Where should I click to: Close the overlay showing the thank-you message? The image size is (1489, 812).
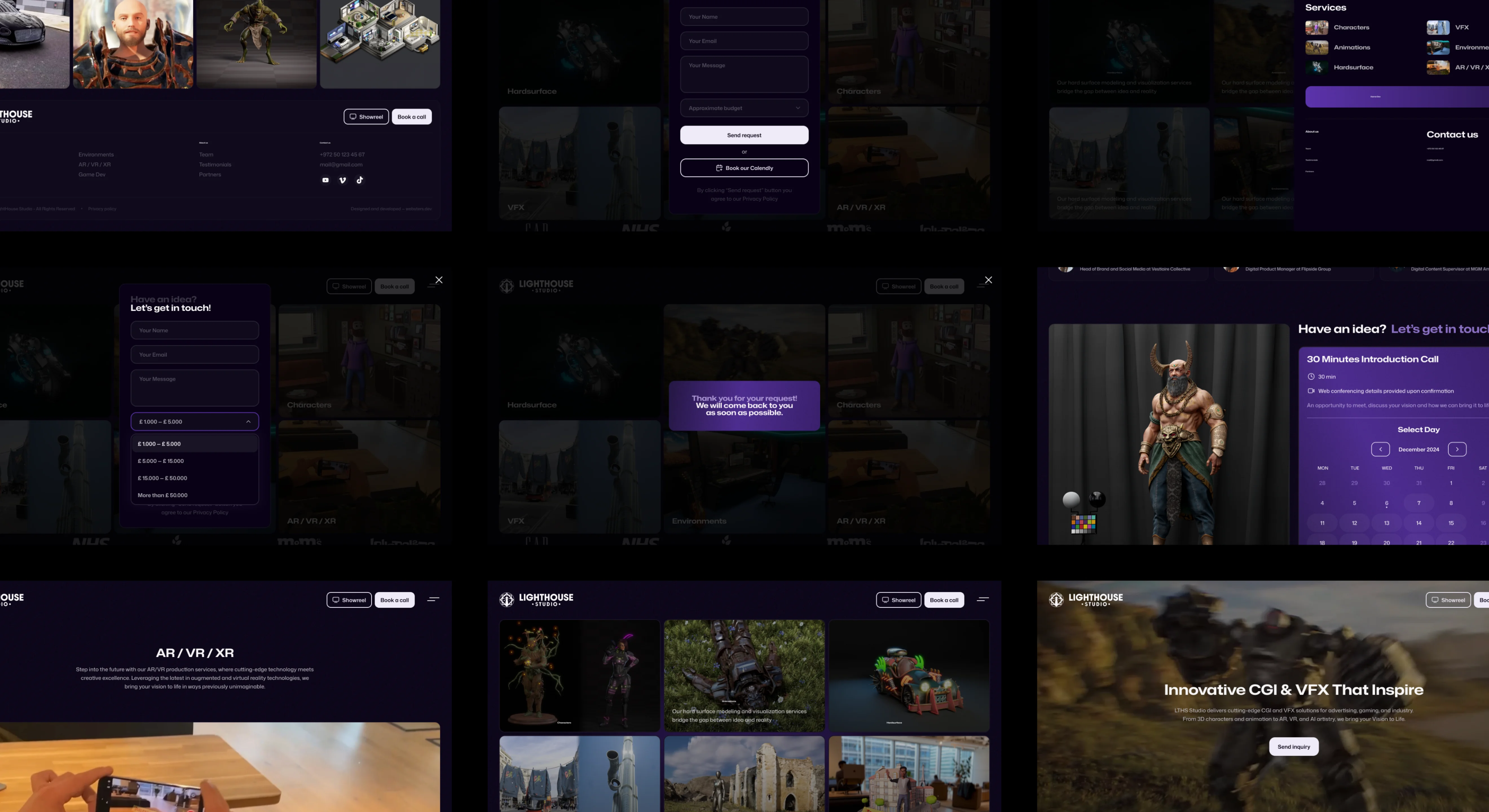click(x=988, y=280)
